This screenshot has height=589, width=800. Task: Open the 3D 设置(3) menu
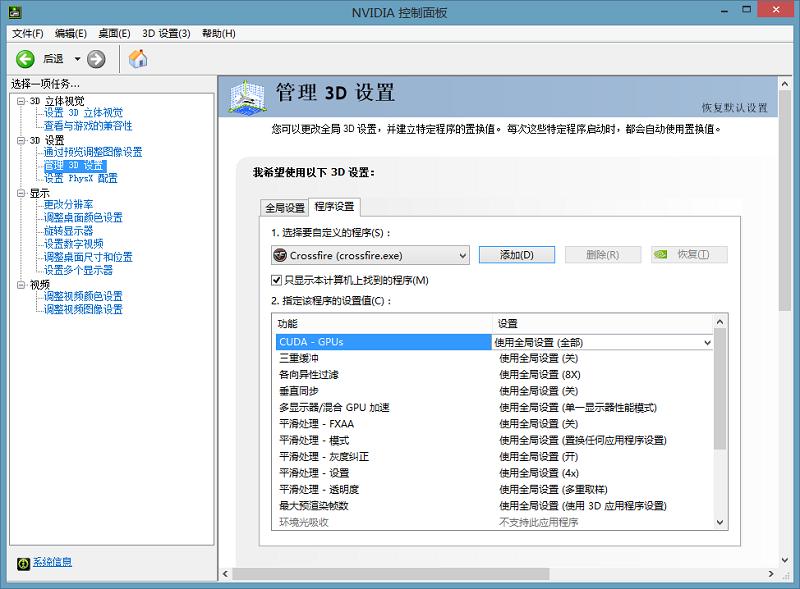tap(166, 33)
